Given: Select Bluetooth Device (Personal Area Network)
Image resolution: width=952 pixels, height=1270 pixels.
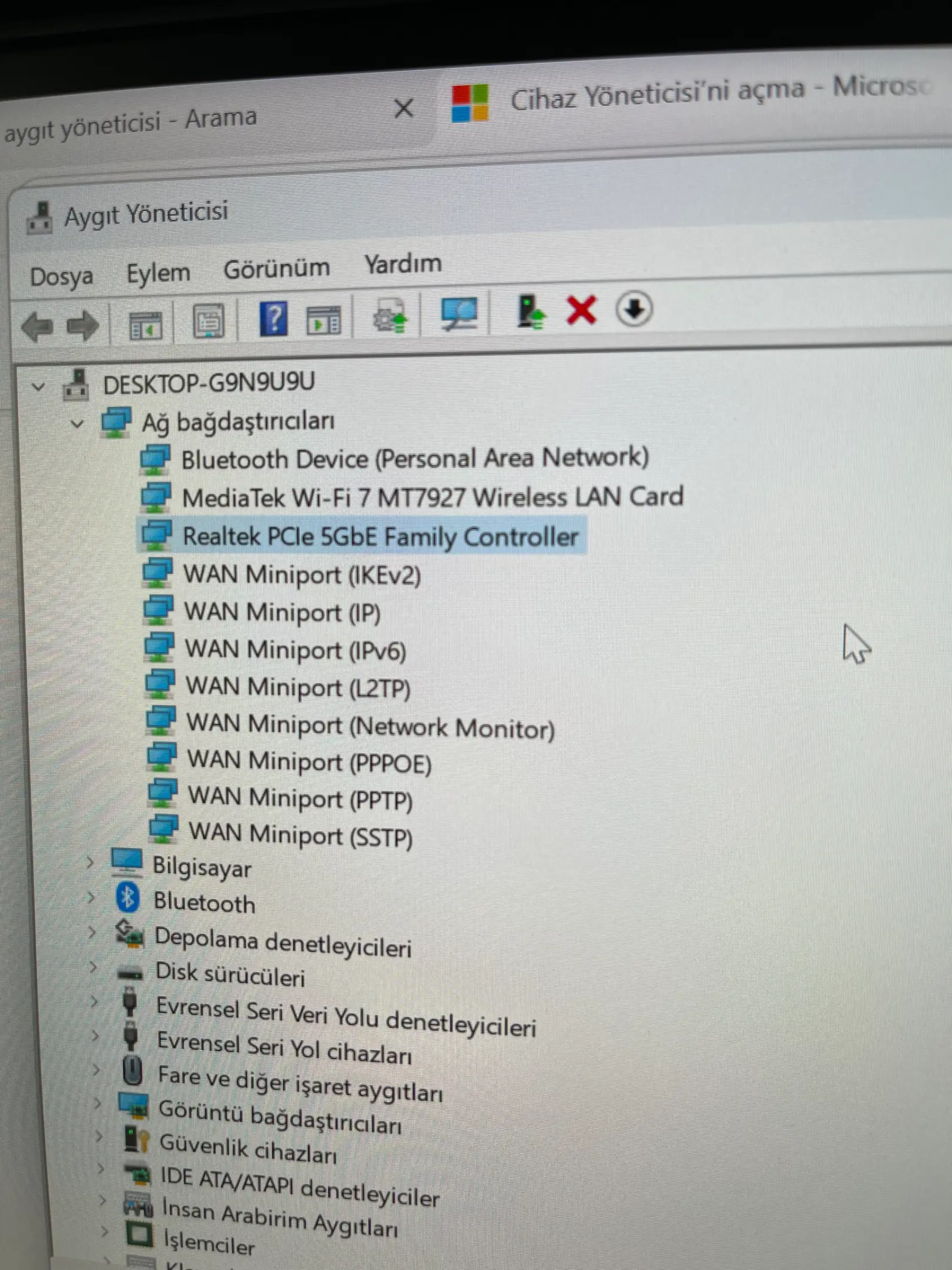Looking at the screenshot, I should click(x=415, y=459).
